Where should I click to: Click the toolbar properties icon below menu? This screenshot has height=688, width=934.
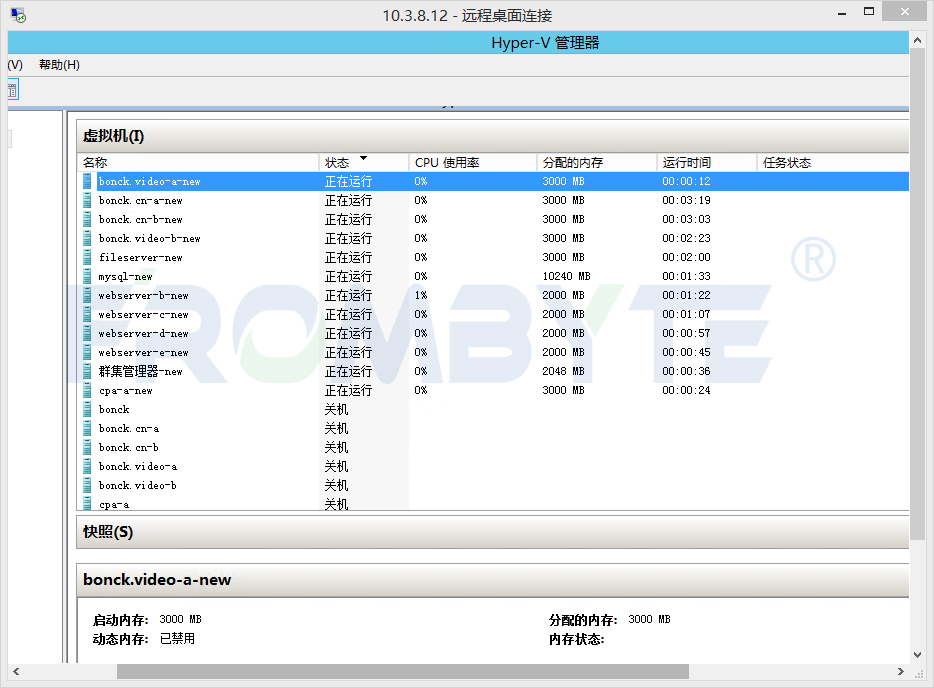[x=12, y=90]
